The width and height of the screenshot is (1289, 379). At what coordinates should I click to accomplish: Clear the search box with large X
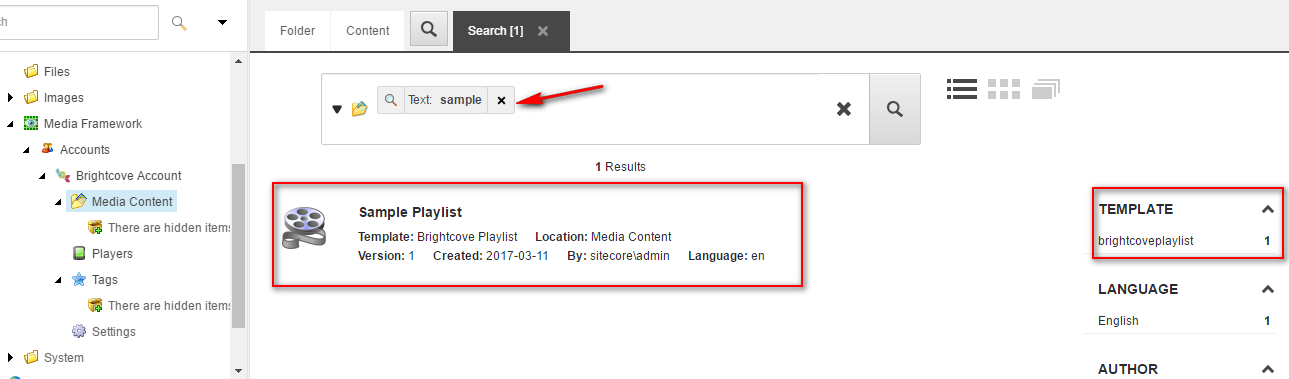point(844,109)
